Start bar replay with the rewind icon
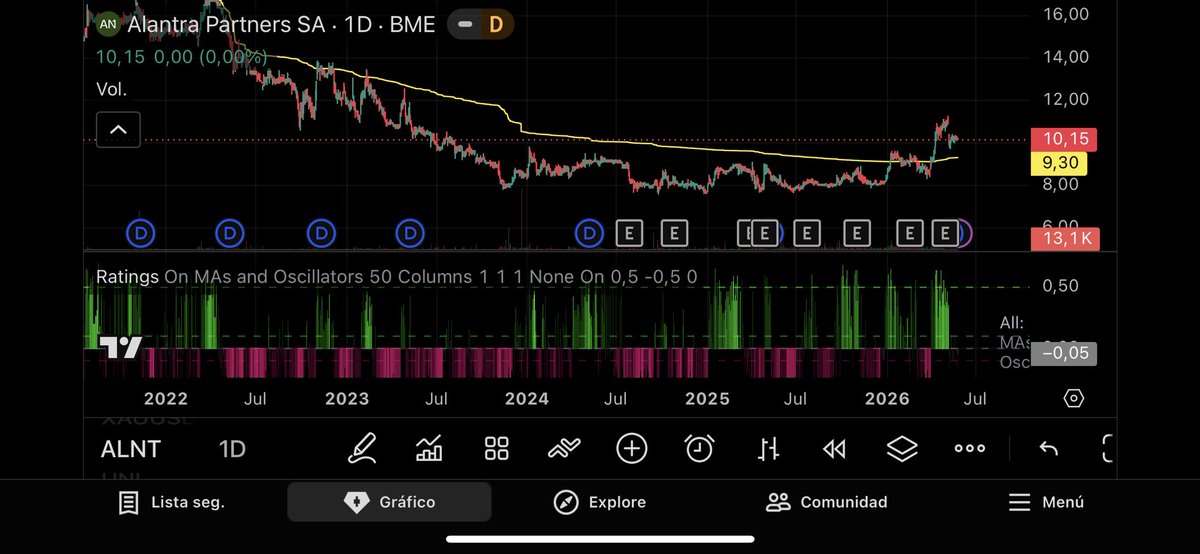The height and width of the screenshot is (554, 1200). point(834,449)
